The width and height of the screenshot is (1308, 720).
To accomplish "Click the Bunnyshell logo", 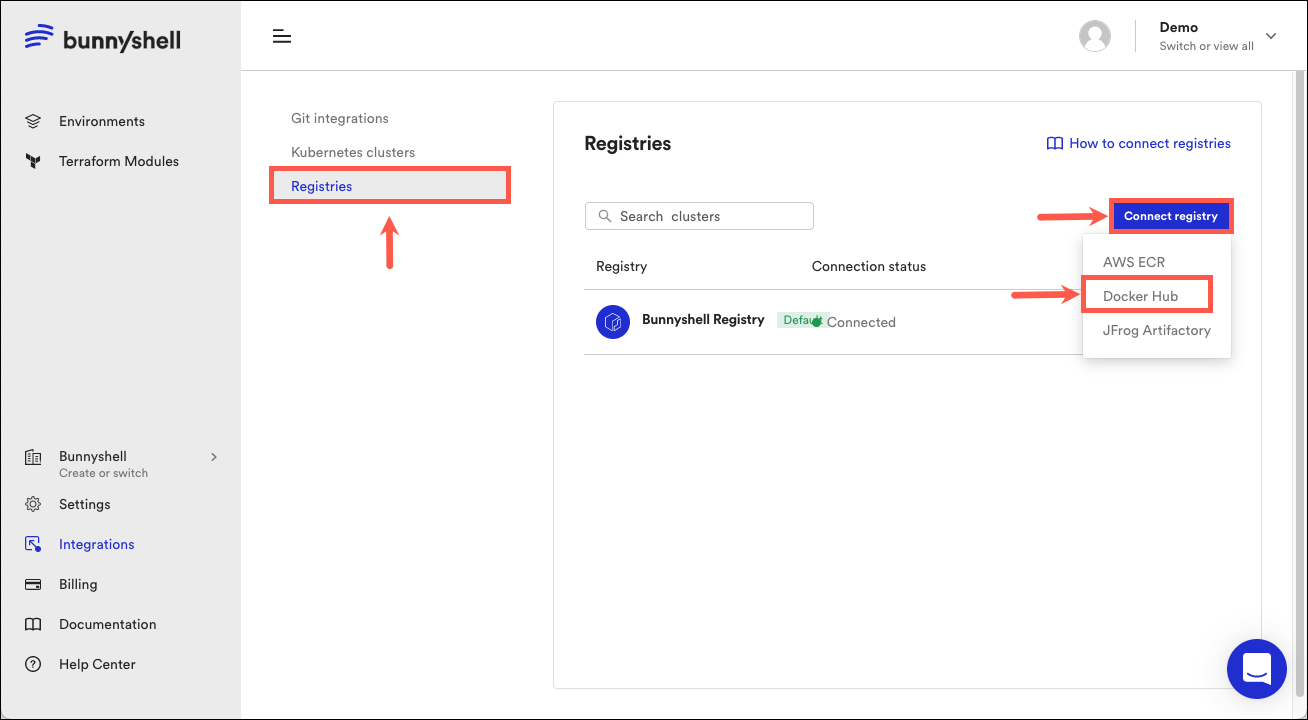I will (x=102, y=39).
